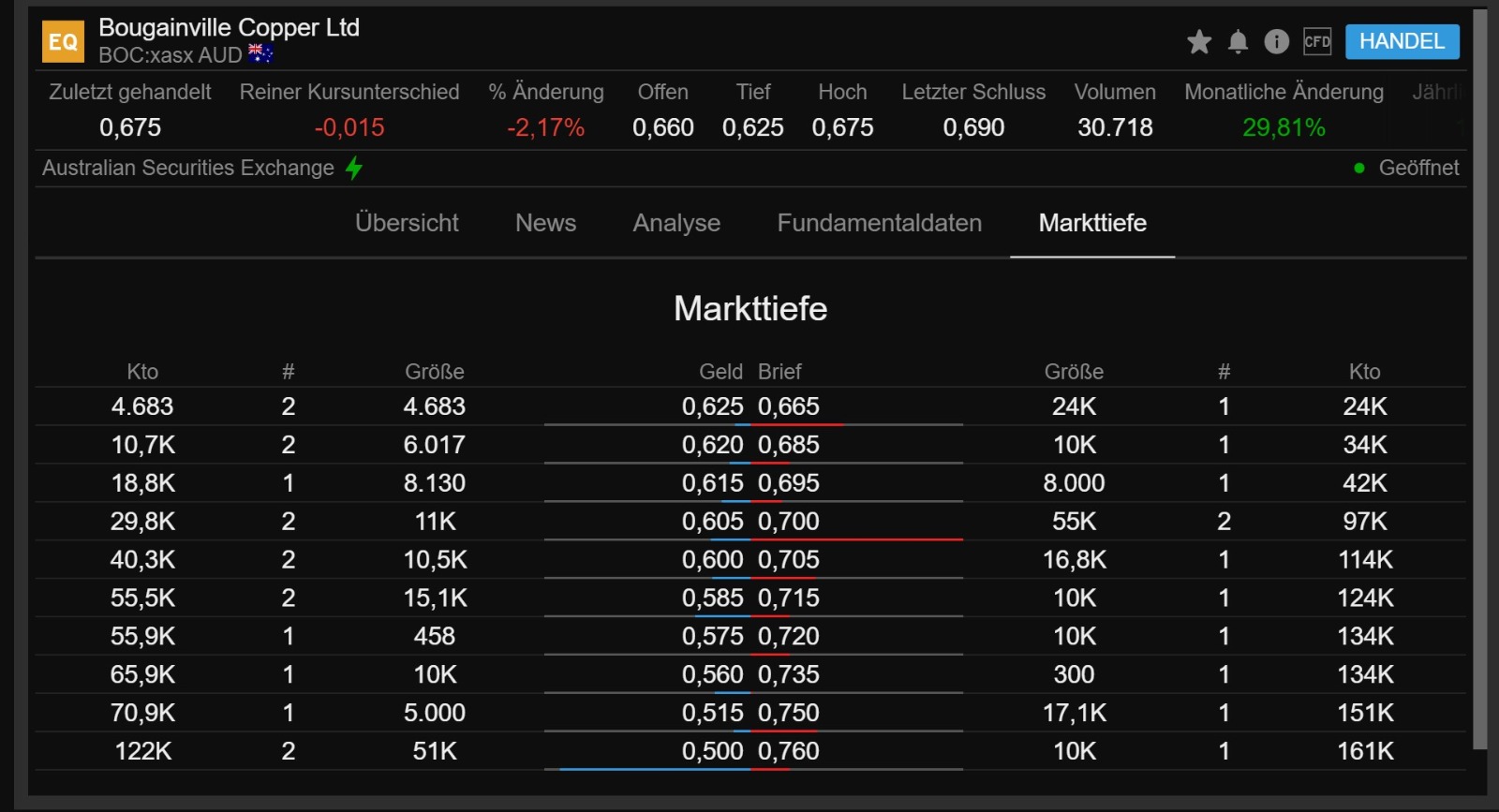Click the vertical scrollbar on the right edge

(1479, 379)
